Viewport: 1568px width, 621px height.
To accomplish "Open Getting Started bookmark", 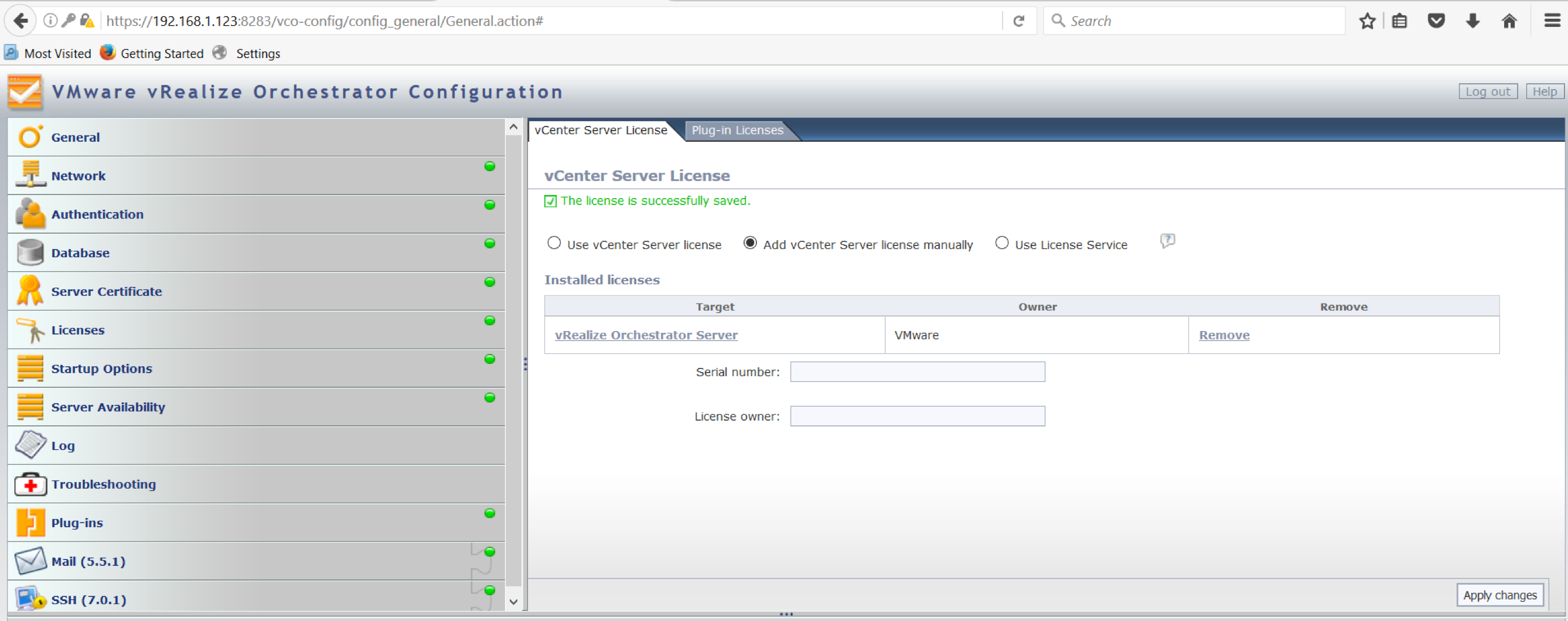I will pyautogui.click(x=152, y=53).
